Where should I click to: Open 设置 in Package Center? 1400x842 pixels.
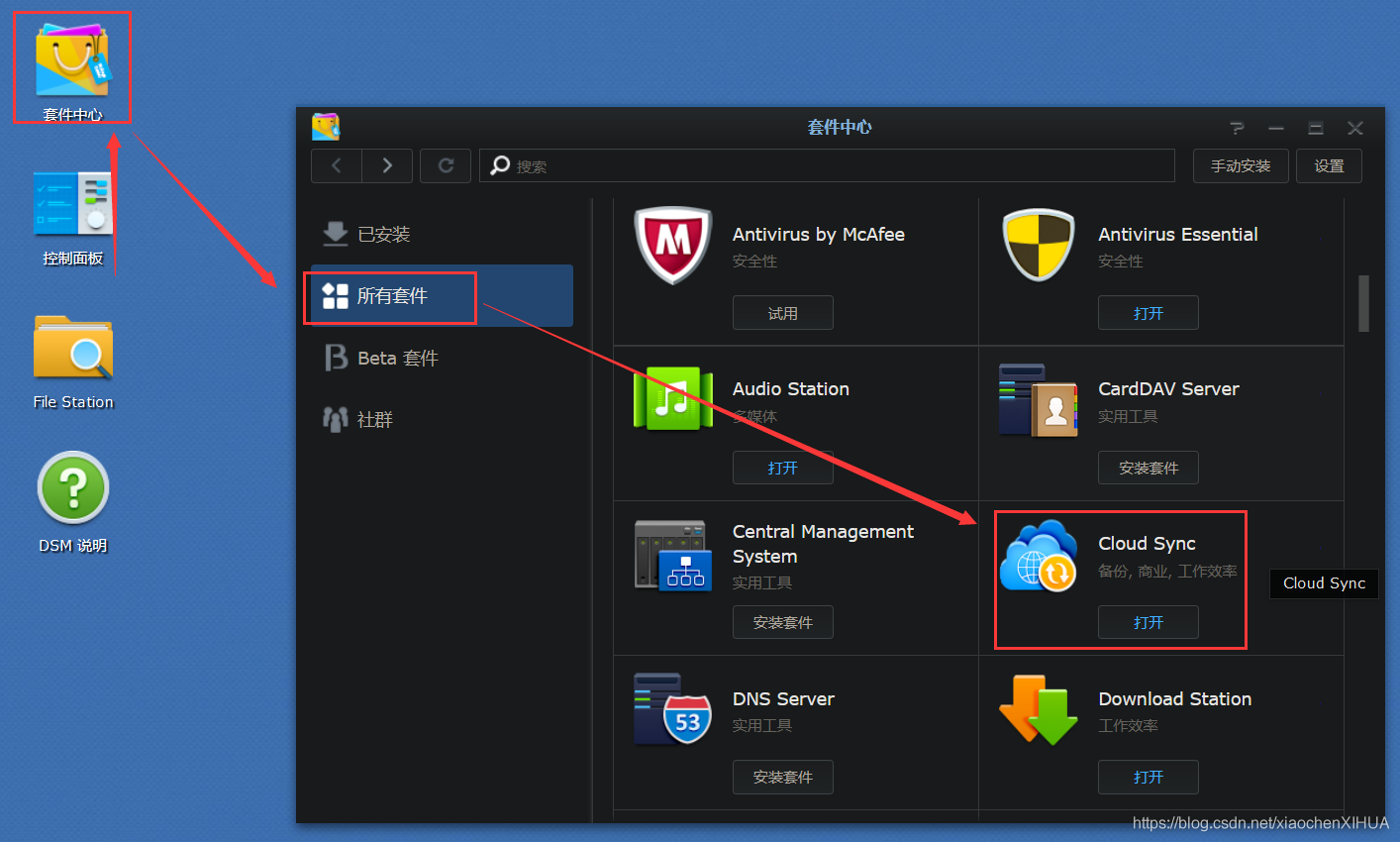(1329, 165)
